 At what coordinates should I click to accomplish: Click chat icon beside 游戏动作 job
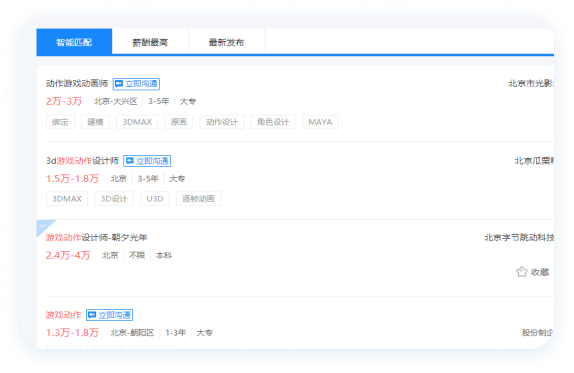[x=109, y=315]
